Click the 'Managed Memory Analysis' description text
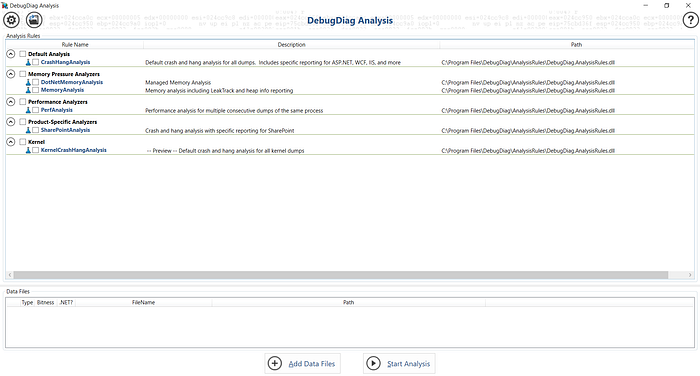 [178, 83]
